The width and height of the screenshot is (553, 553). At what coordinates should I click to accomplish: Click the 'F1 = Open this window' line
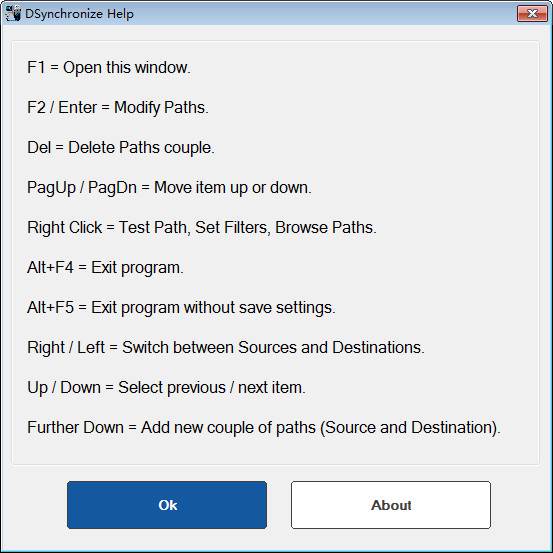click(109, 67)
